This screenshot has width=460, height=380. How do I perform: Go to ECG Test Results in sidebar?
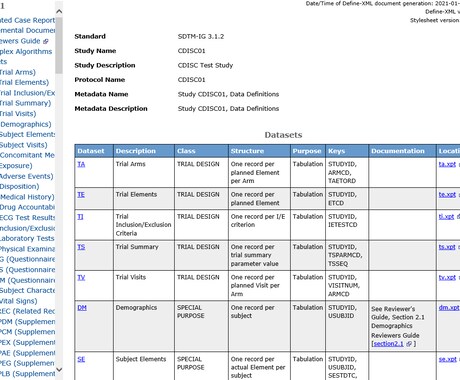(x=27, y=218)
